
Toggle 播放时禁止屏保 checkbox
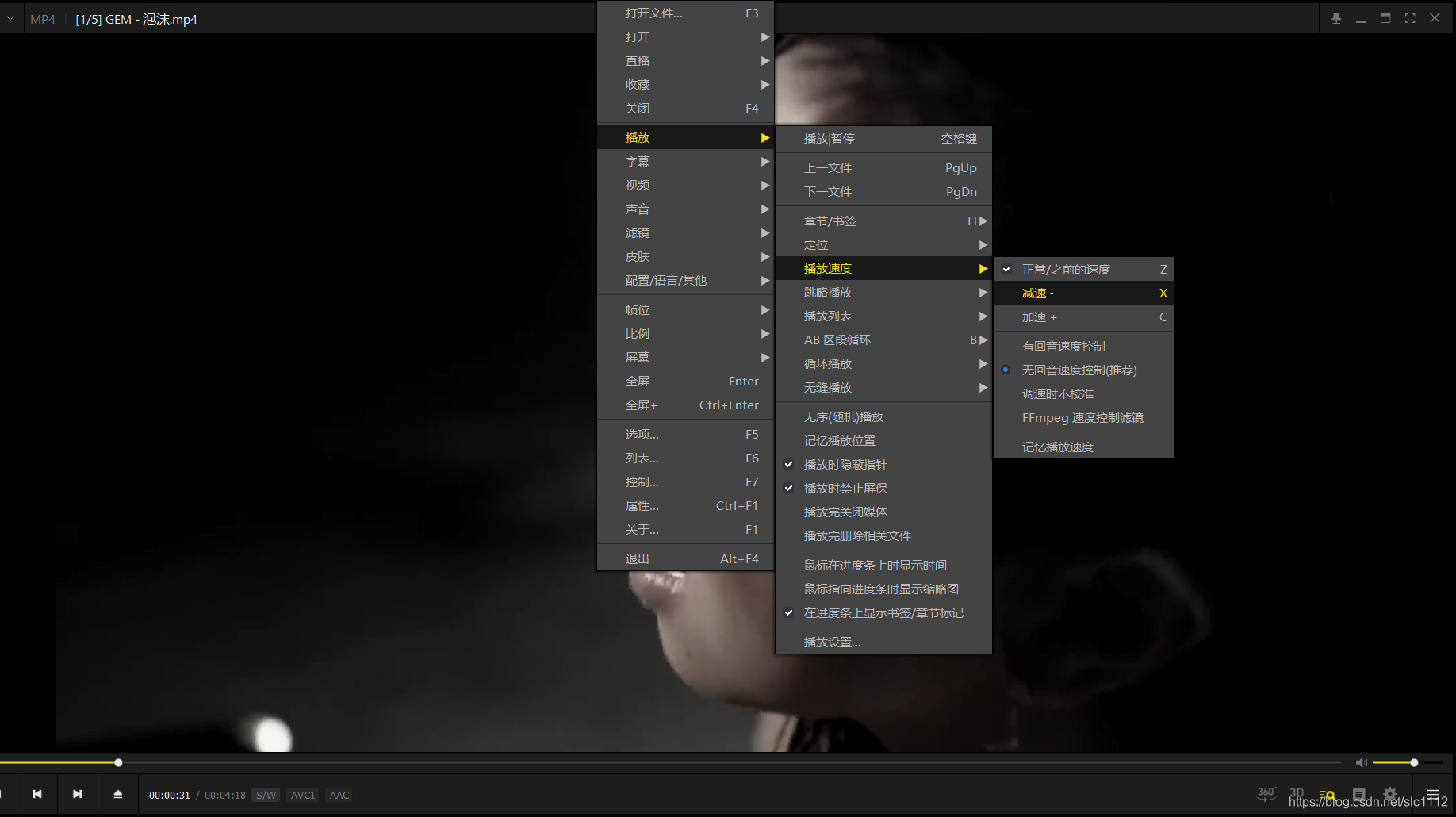tap(883, 489)
